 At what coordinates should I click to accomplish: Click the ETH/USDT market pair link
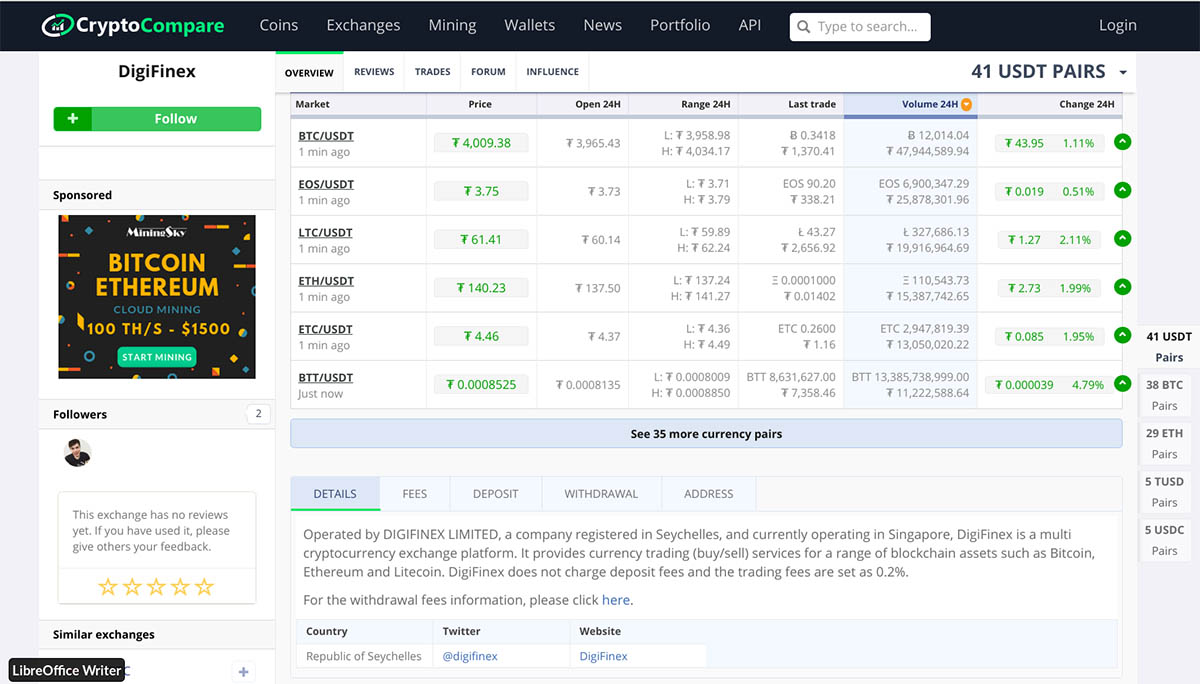326,281
